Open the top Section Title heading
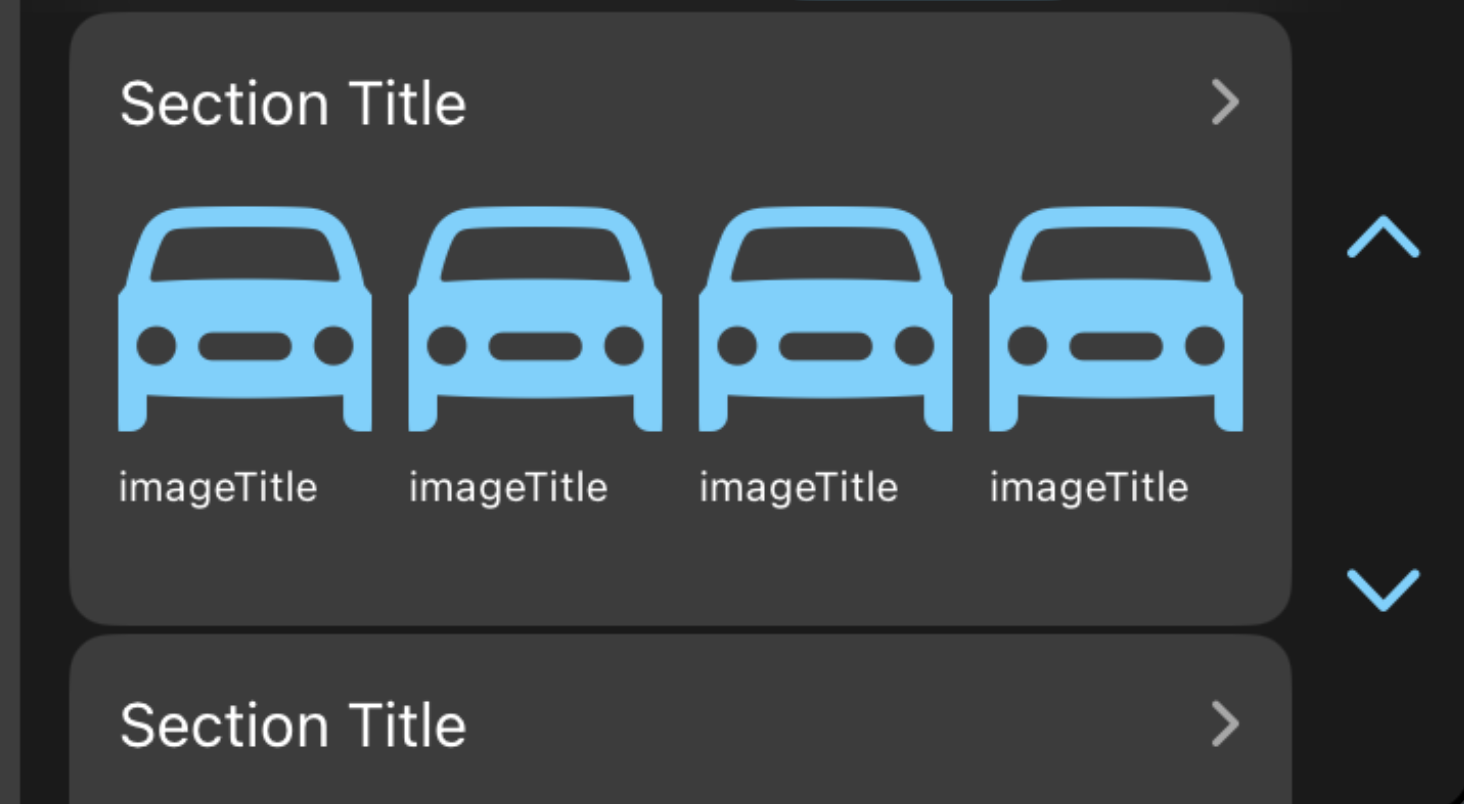This screenshot has height=804, width=1464. (x=293, y=103)
